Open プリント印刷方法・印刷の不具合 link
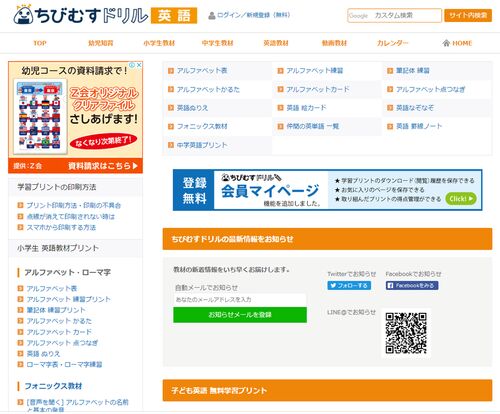This screenshot has height=414, width=500. click(74, 205)
